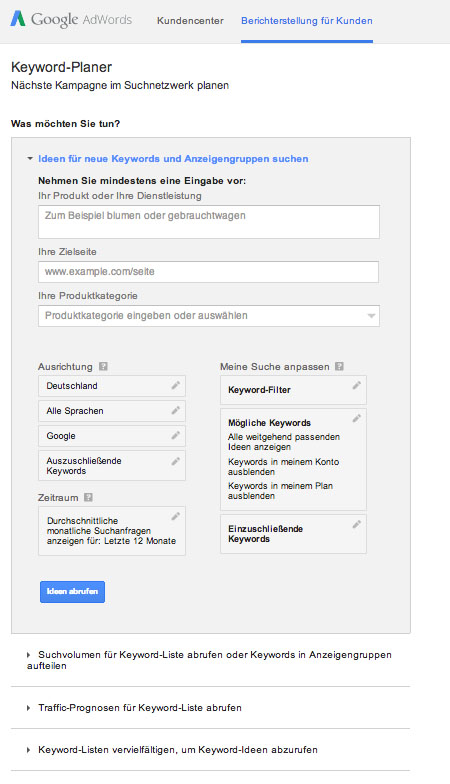Open Keyword-Filter edit pencil icon

(x=356, y=385)
